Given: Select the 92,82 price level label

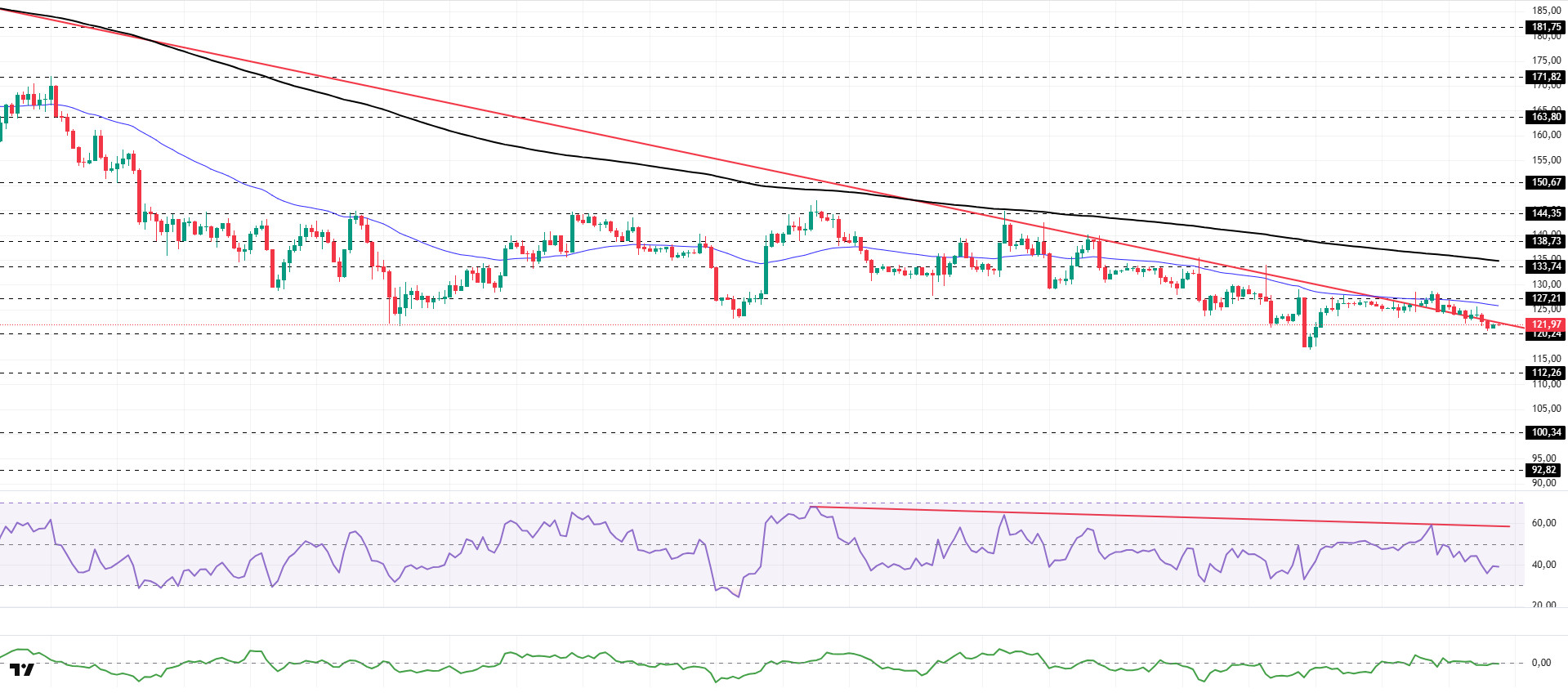Looking at the screenshot, I should click(1543, 470).
